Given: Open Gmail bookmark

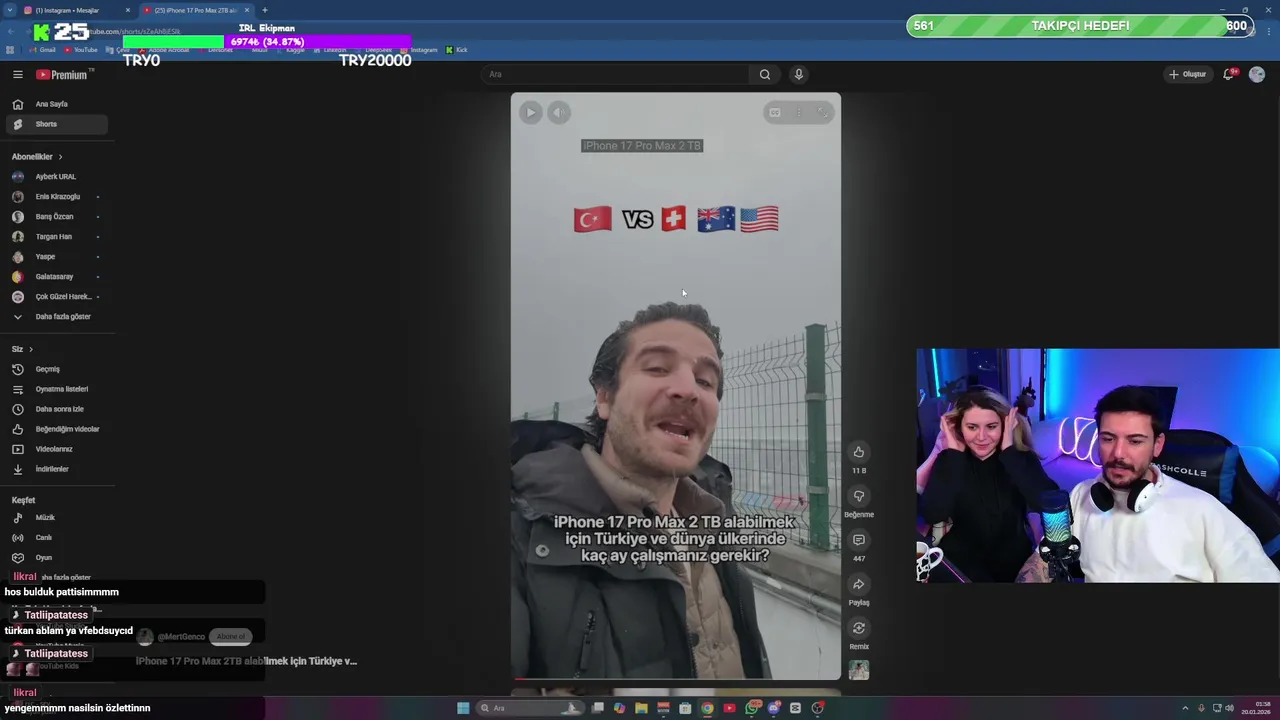Looking at the screenshot, I should tap(43, 50).
